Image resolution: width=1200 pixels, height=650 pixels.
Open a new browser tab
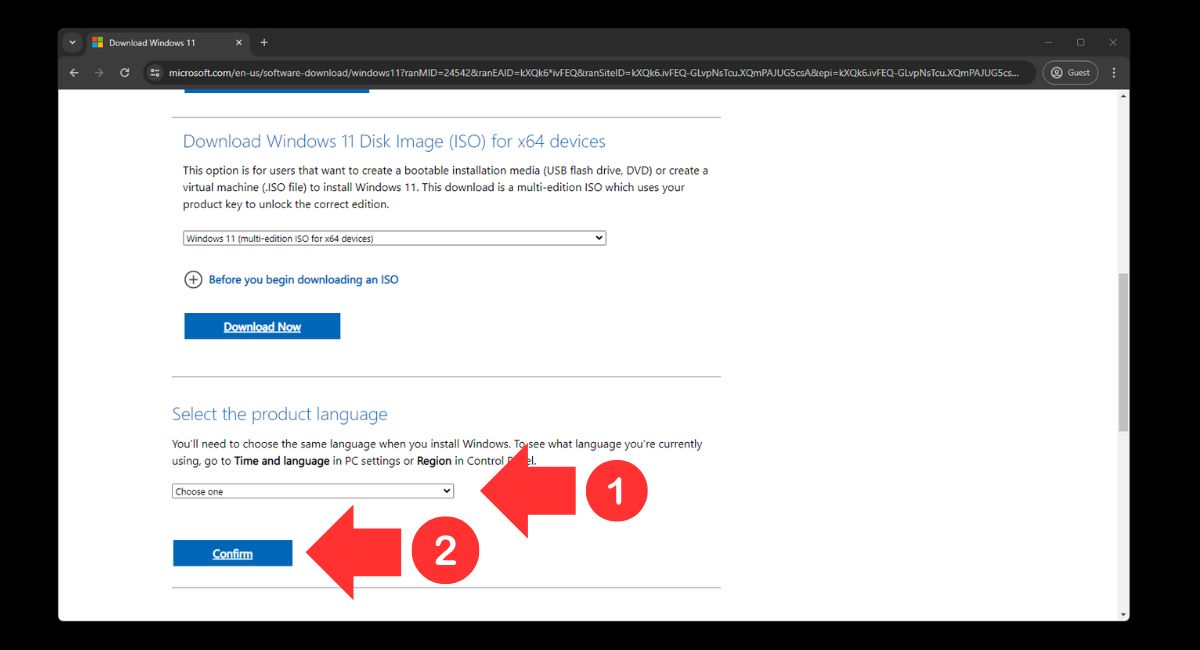pos(264,43)
